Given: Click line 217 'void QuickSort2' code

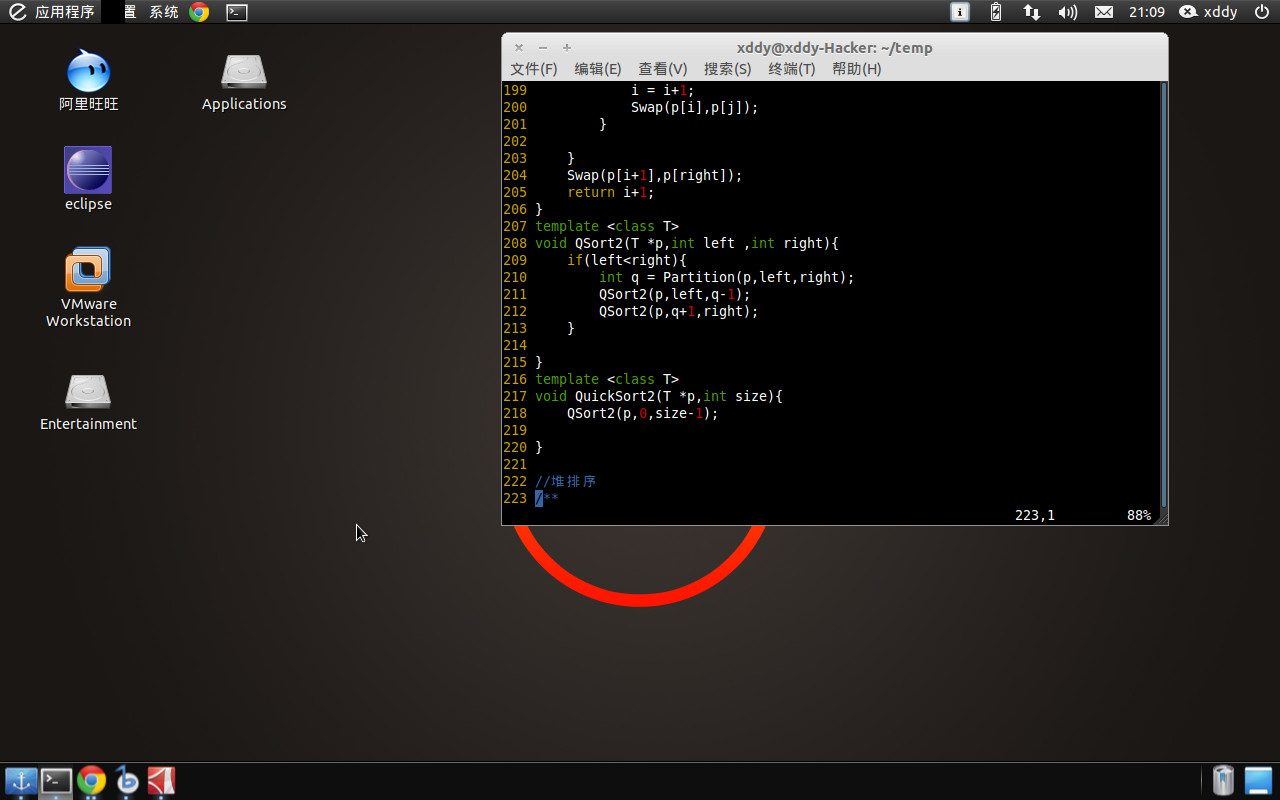Looking at the screenshot, I should [659, 396].
